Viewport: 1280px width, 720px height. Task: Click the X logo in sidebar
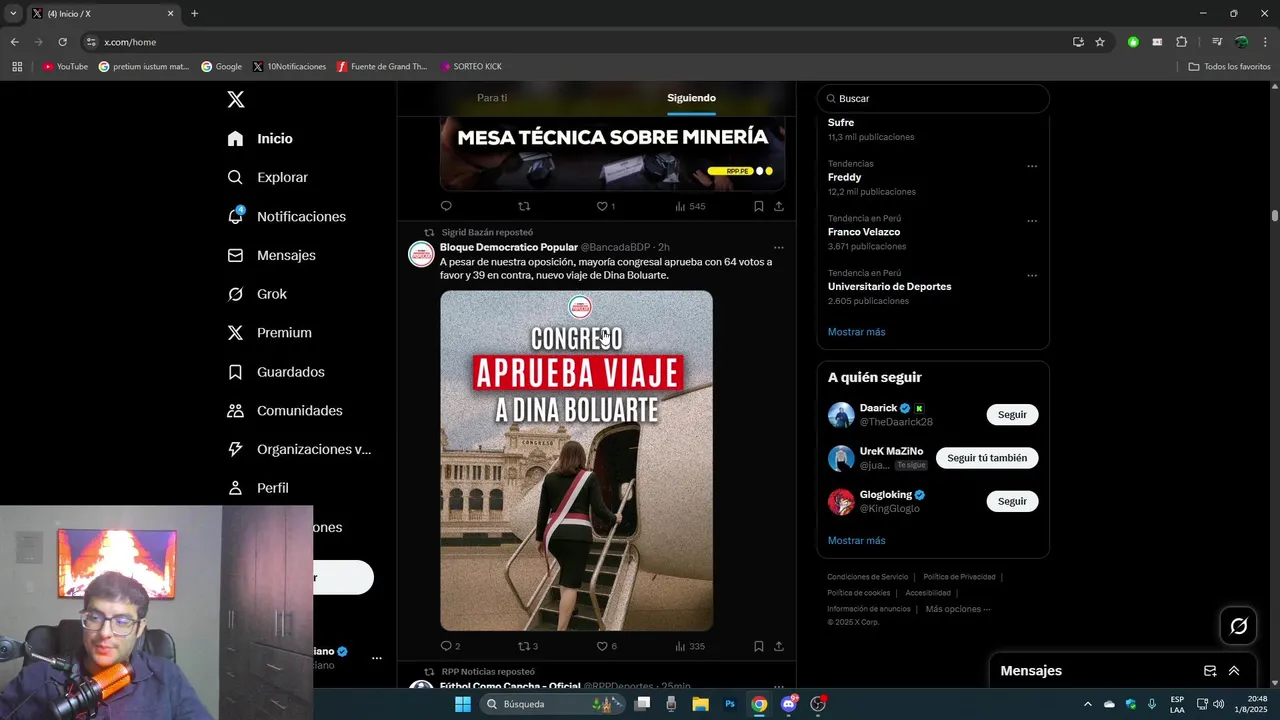235,99
